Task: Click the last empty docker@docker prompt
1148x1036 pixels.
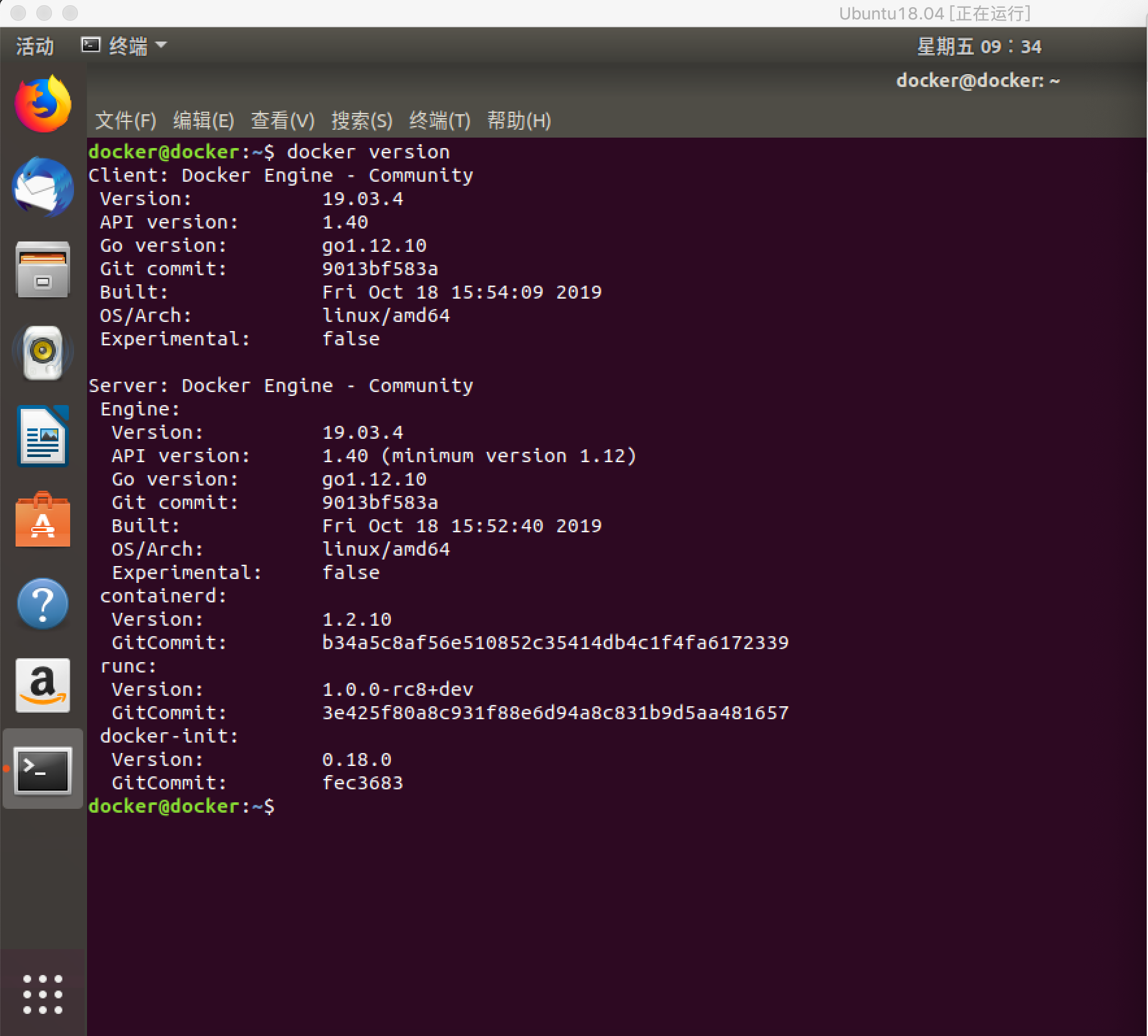Action: pyautogui.click(x=181, y=806)
